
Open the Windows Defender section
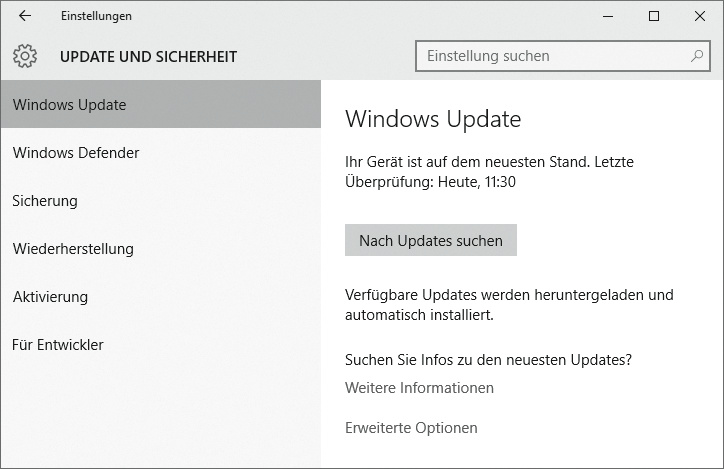(76, 153)
